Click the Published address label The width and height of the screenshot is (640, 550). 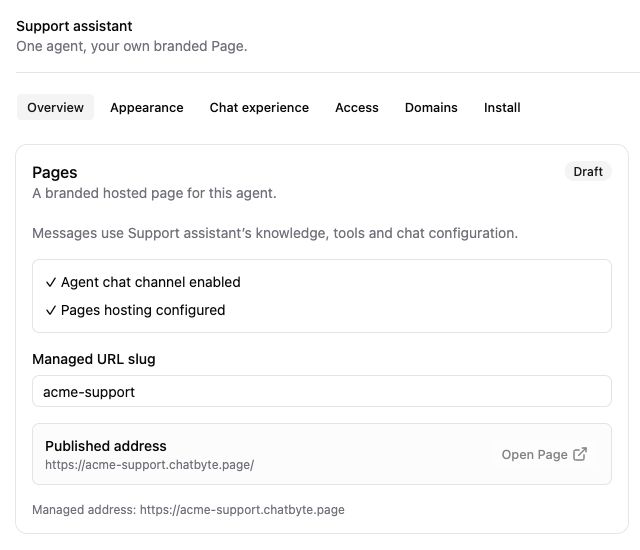[106, 446]
